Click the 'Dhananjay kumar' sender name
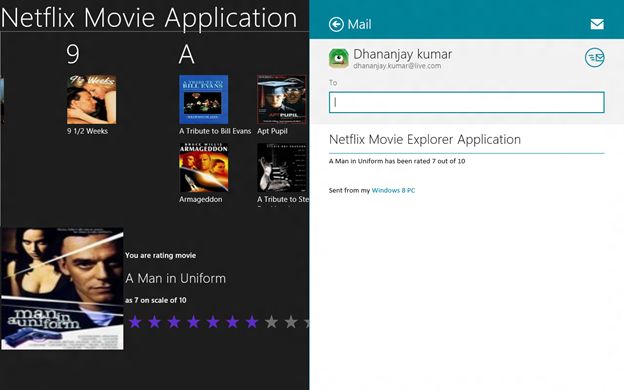 click(x=402, y=54)
